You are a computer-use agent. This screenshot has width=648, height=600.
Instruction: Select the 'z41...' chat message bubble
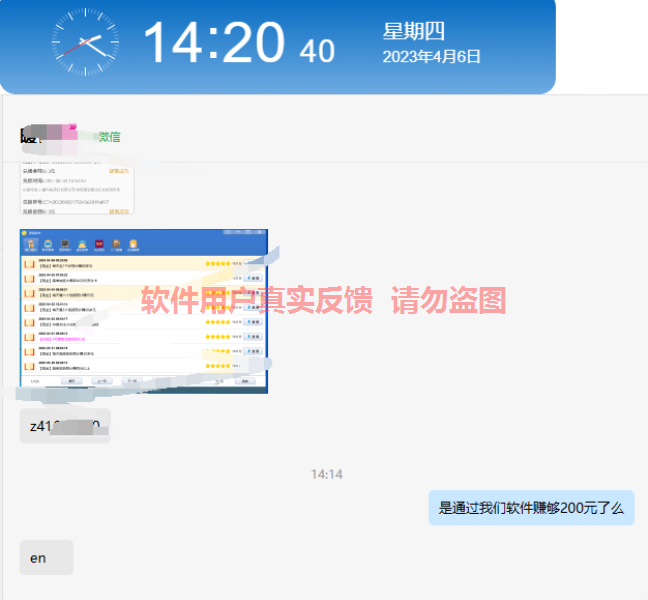point(65,426)
